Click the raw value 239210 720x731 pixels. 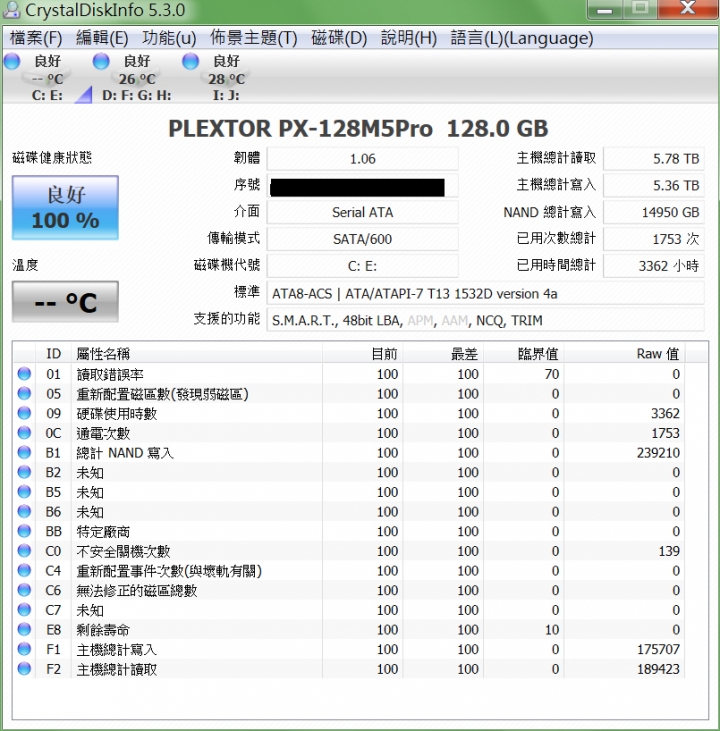click(x=658, y=453)
